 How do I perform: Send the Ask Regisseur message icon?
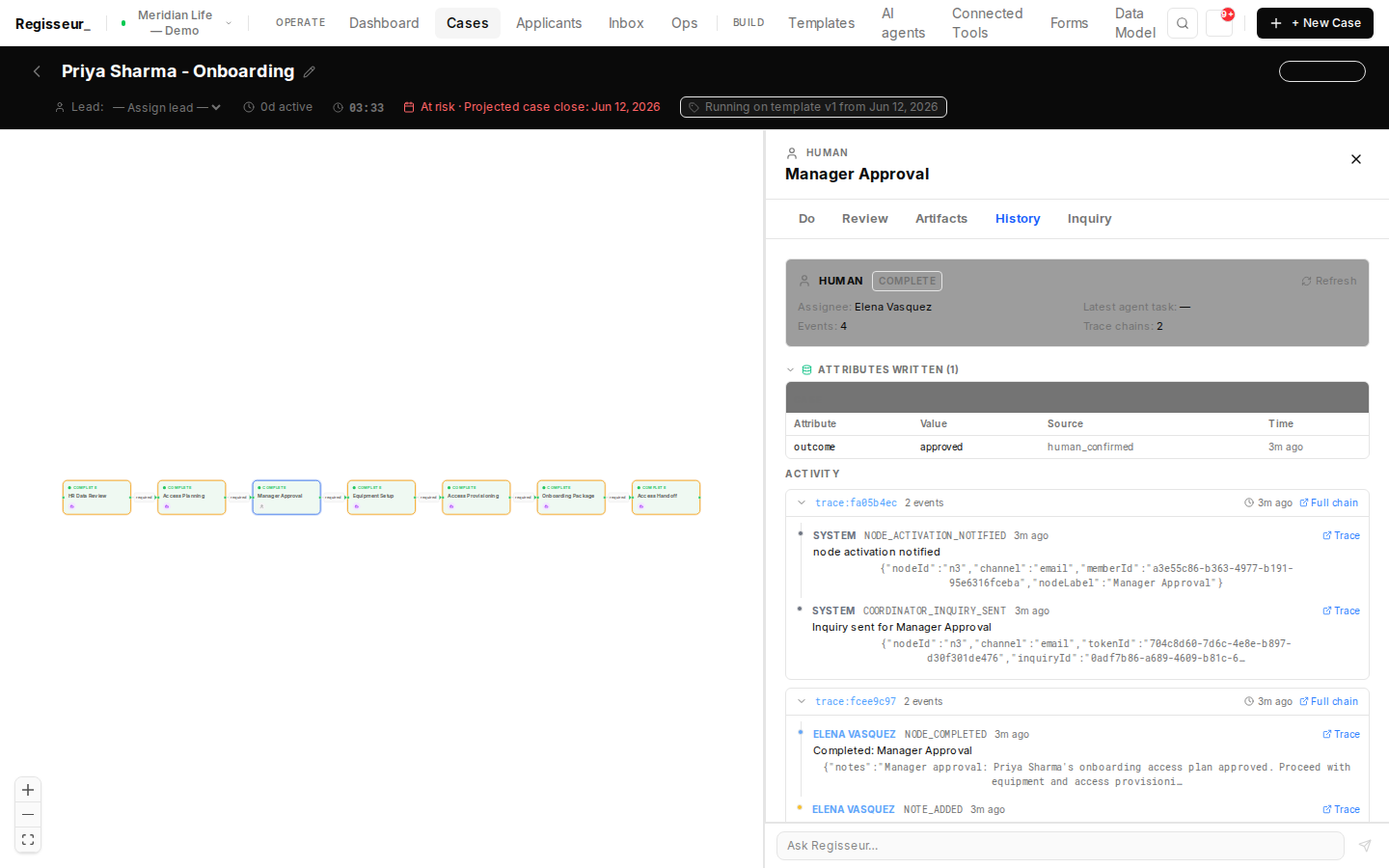pyautogui.click(x=1365, y=846)
